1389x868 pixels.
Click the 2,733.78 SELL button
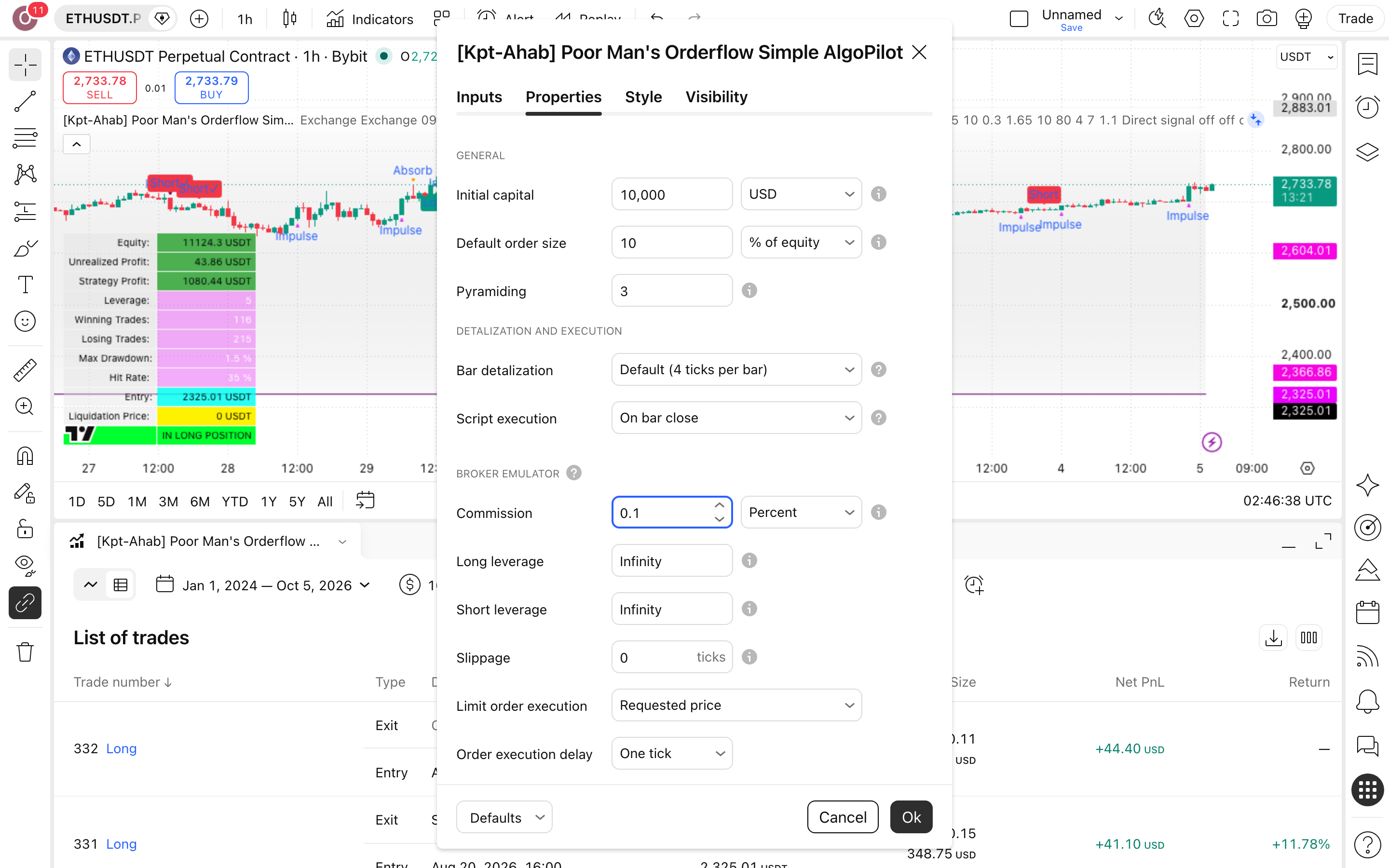(x=100, y=87)
